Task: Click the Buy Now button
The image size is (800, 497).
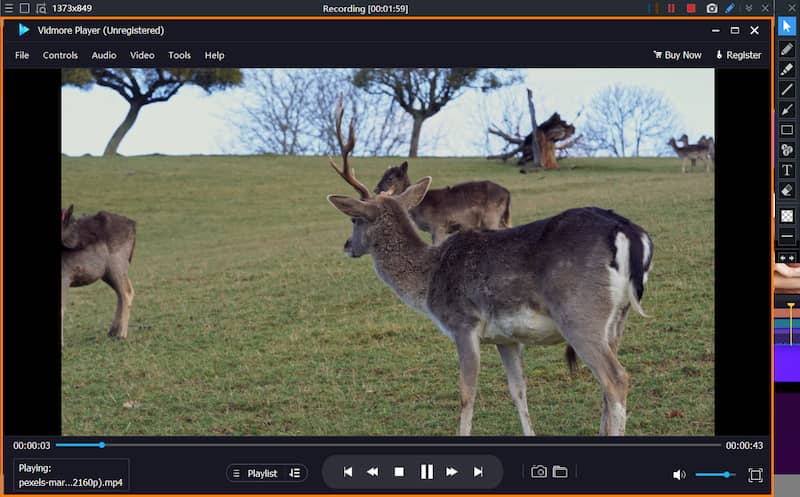Action: [x=677, y=55]
